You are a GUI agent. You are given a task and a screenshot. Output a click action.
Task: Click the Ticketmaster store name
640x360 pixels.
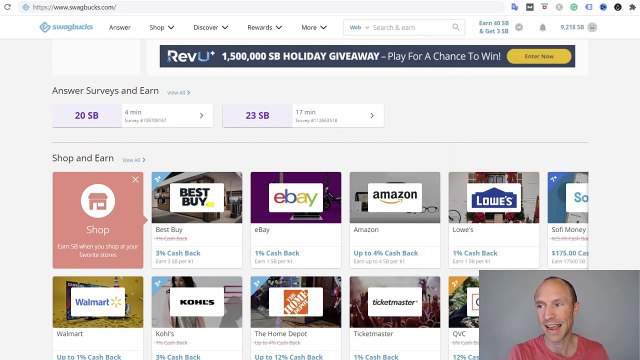tap(373, 333)
